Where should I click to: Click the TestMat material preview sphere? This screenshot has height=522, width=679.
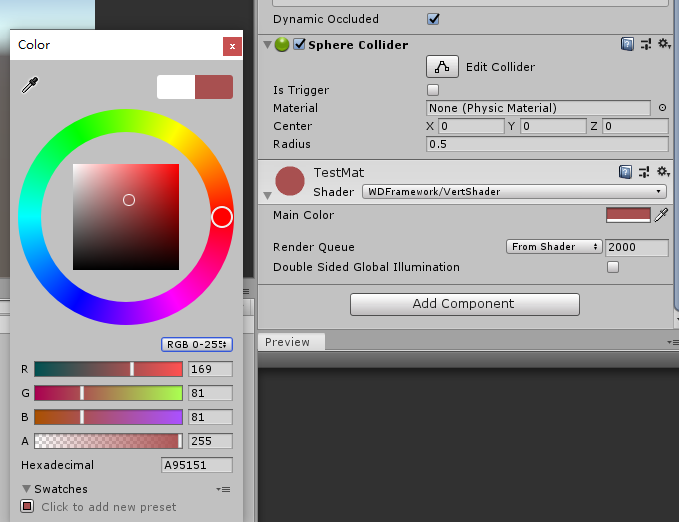point(290,181)
